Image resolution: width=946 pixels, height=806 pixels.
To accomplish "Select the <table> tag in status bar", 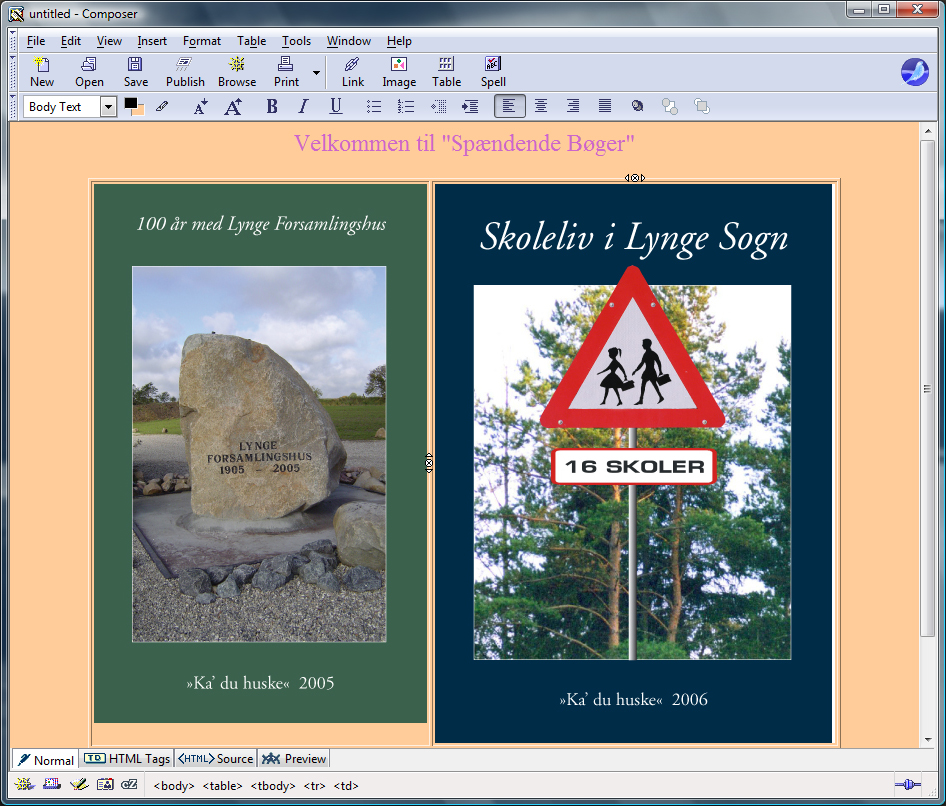I will point(222,785).
